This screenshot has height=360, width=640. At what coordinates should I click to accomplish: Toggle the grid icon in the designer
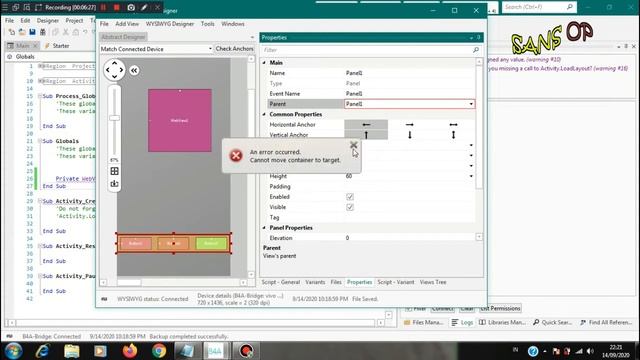click(x=114, y=171)
